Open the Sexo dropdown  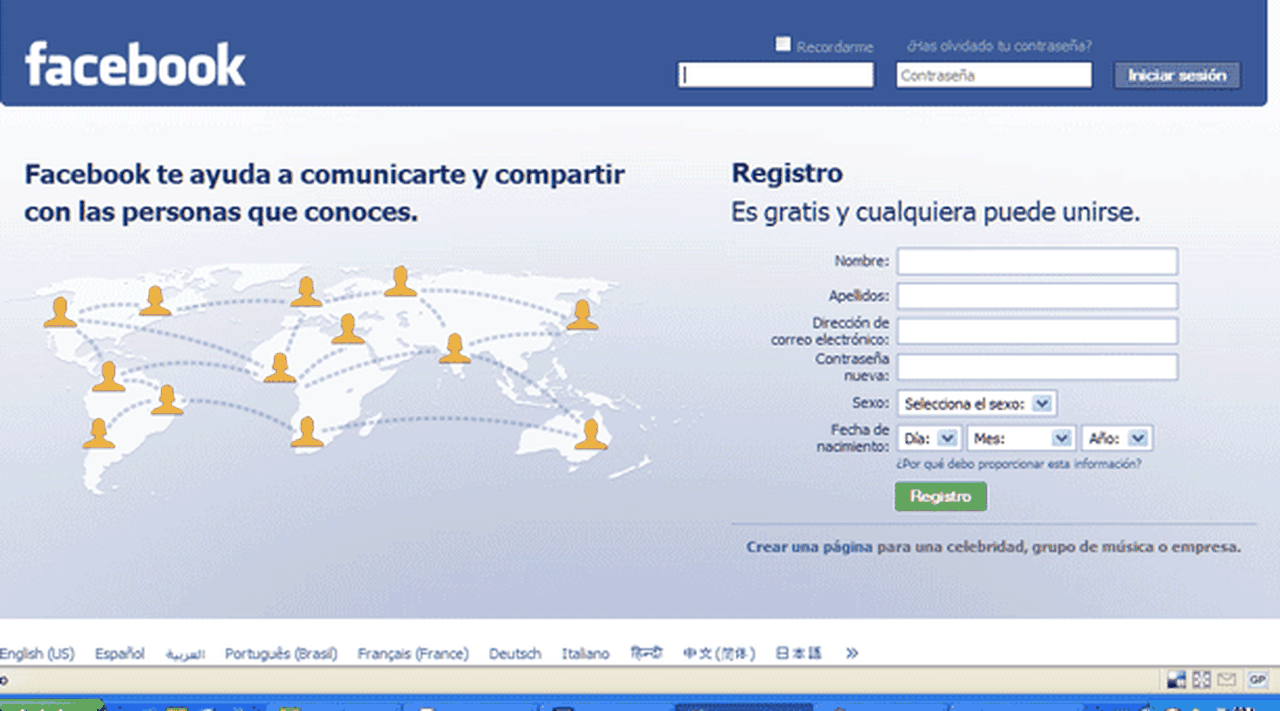click(x=977, y=404)
